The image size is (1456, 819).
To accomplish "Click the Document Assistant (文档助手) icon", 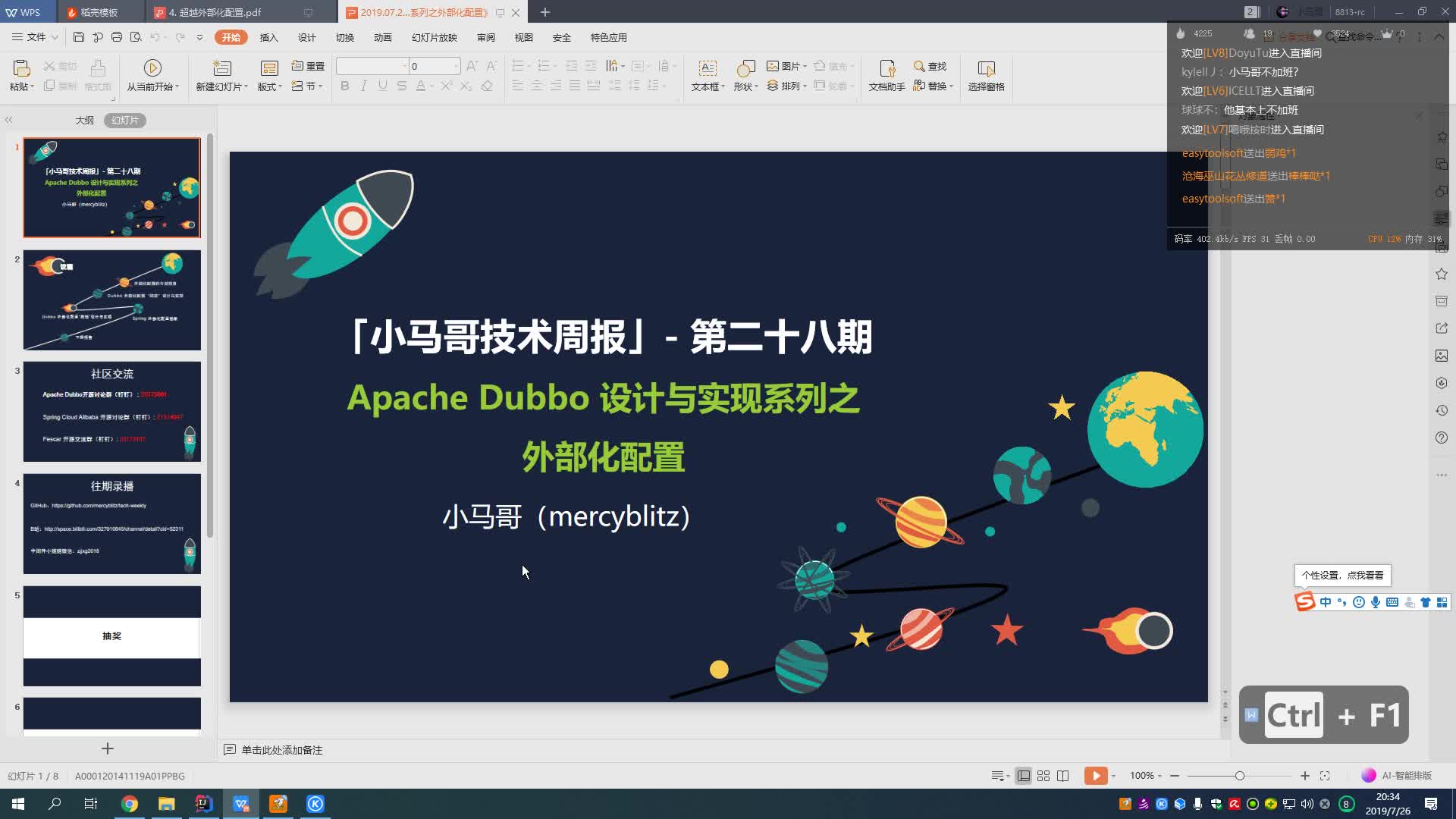I will tap(886, 76).
